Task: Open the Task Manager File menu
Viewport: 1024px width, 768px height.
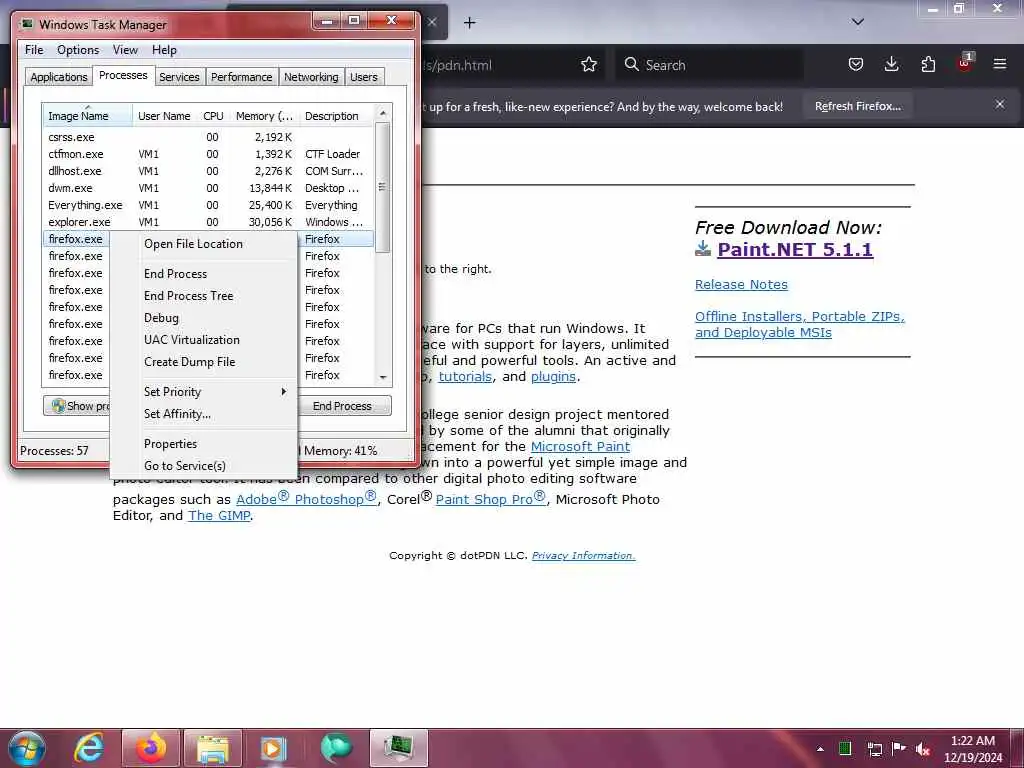Action: 34,50
